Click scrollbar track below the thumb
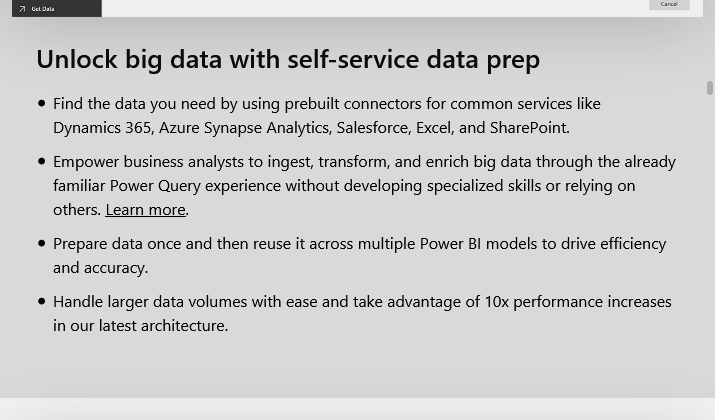 pyautogui.click(x=710, y=246)
